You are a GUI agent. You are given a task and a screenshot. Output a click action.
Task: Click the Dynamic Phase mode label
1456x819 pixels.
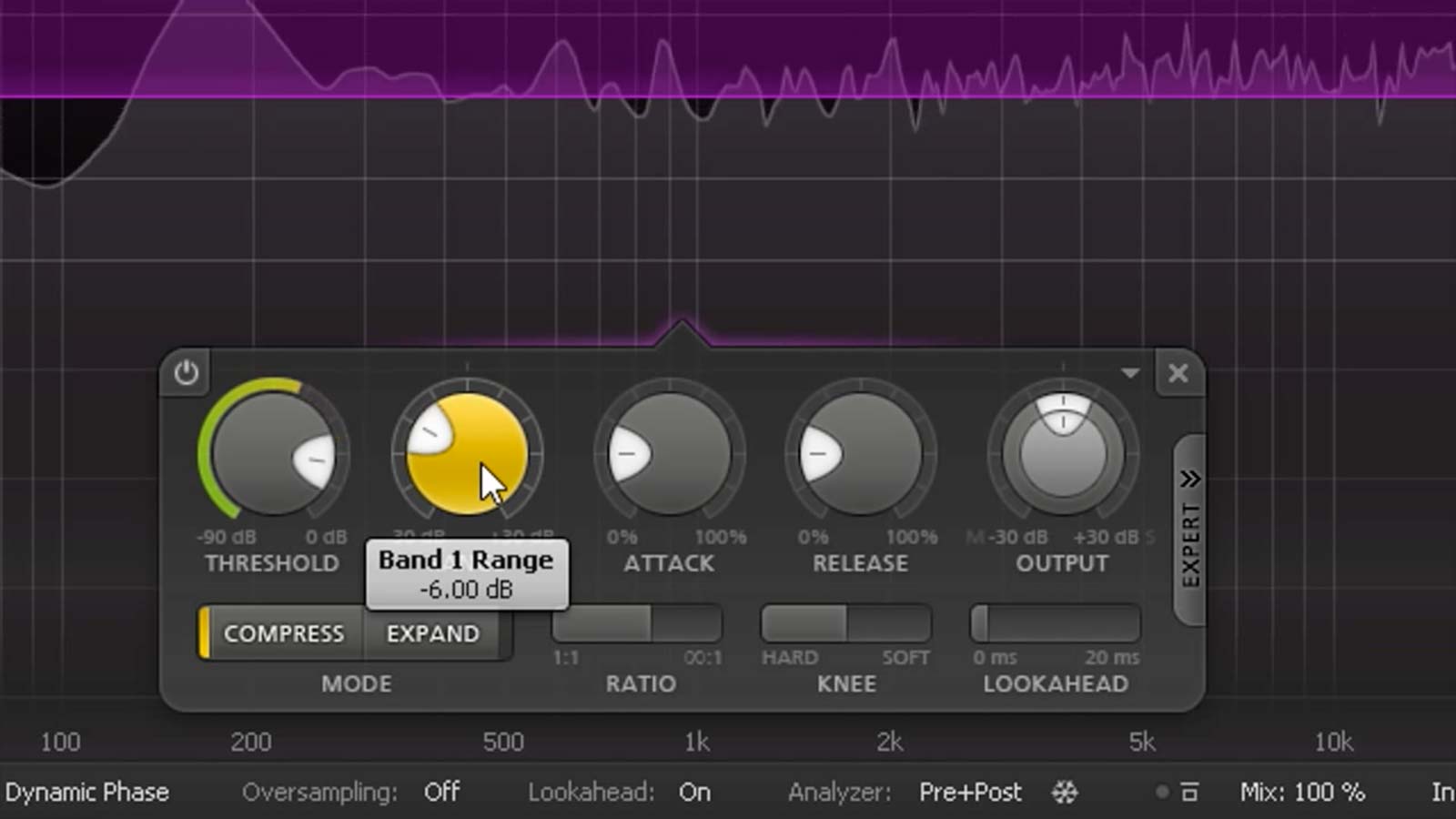coord(88,792)
